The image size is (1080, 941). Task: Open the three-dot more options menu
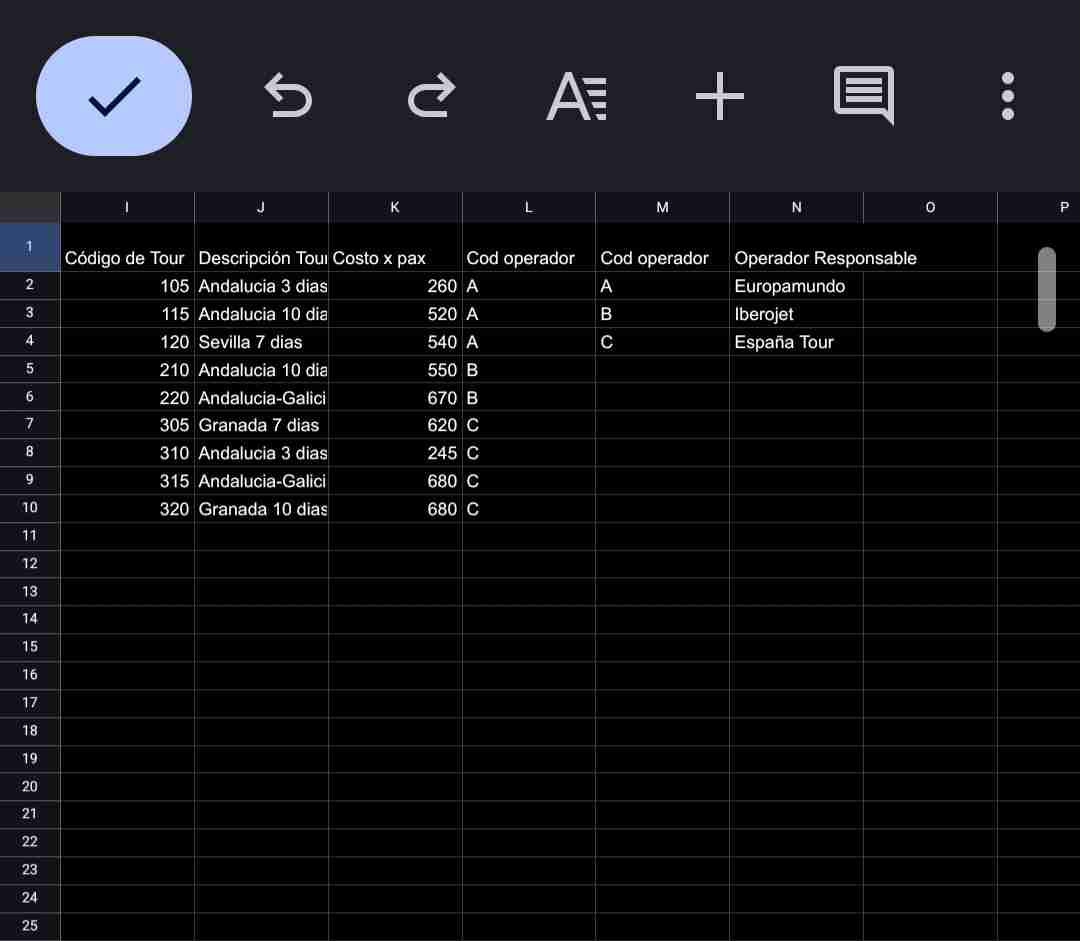(1007, 96)
